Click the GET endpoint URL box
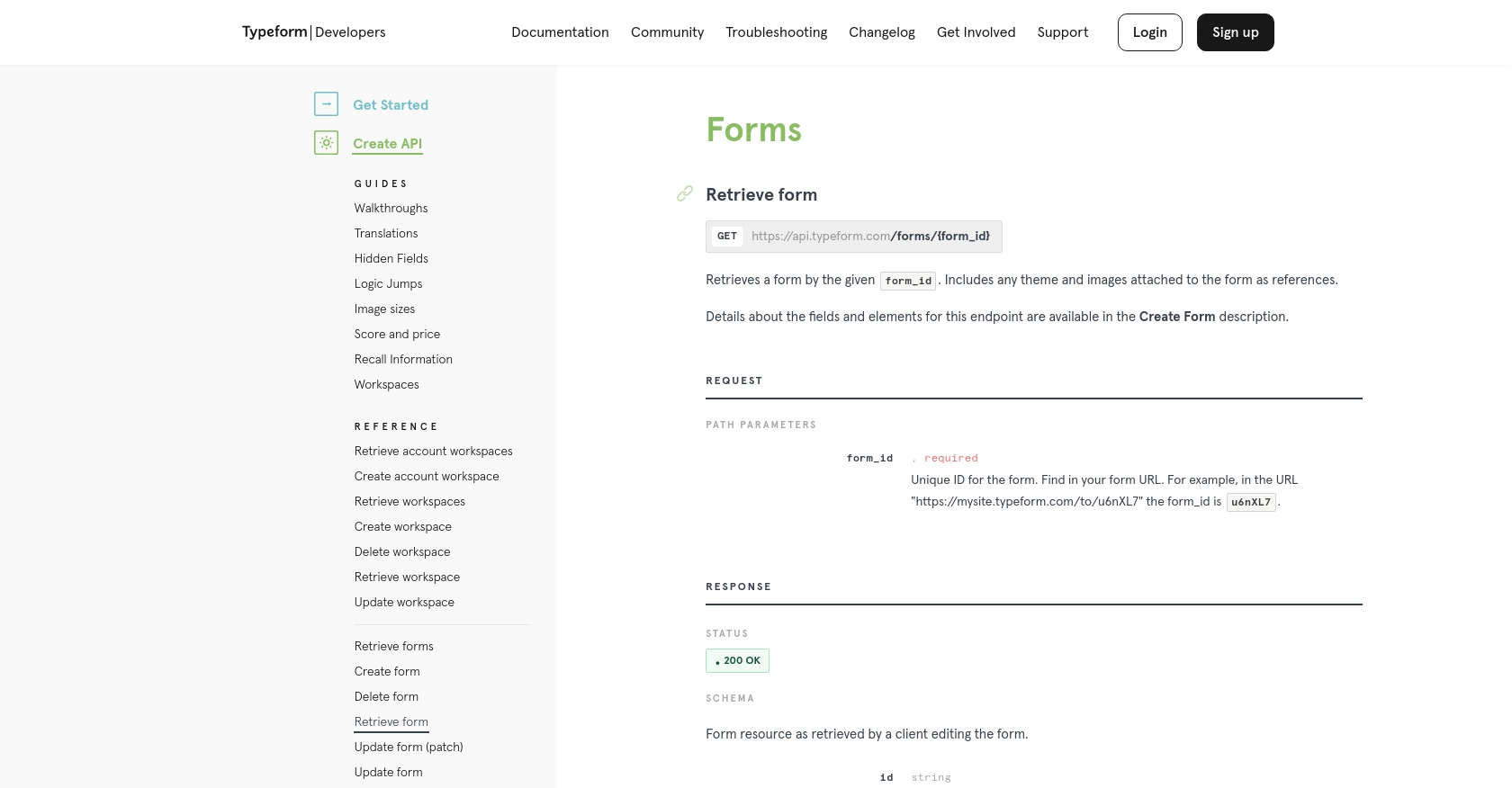Image resolution: width=1512 pixels, height=788 pixels. click(x=854, y=237)
